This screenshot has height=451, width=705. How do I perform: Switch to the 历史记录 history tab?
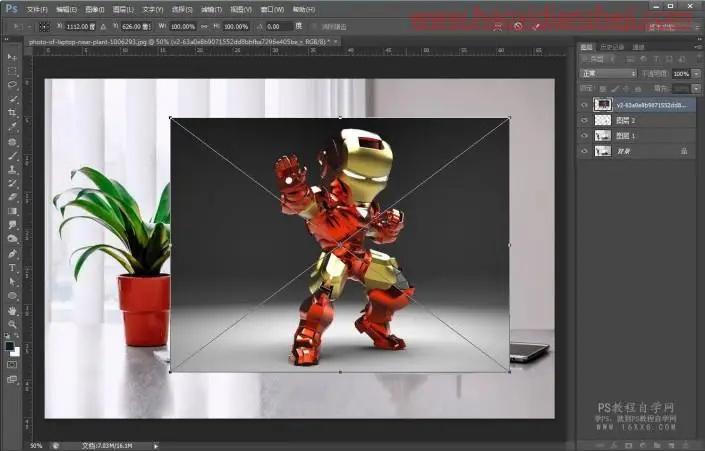(612, 47)
